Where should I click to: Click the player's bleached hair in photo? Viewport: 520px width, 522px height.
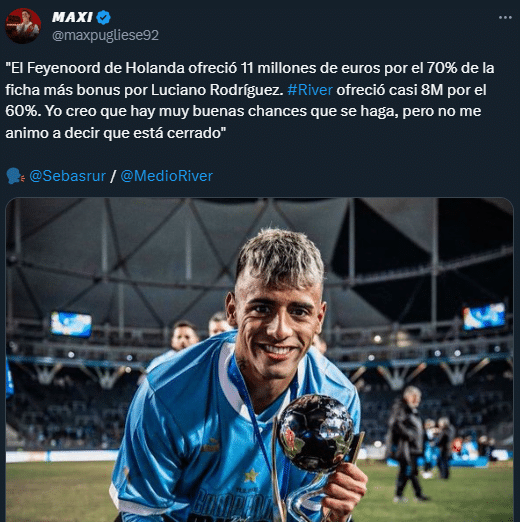[280, 257]
